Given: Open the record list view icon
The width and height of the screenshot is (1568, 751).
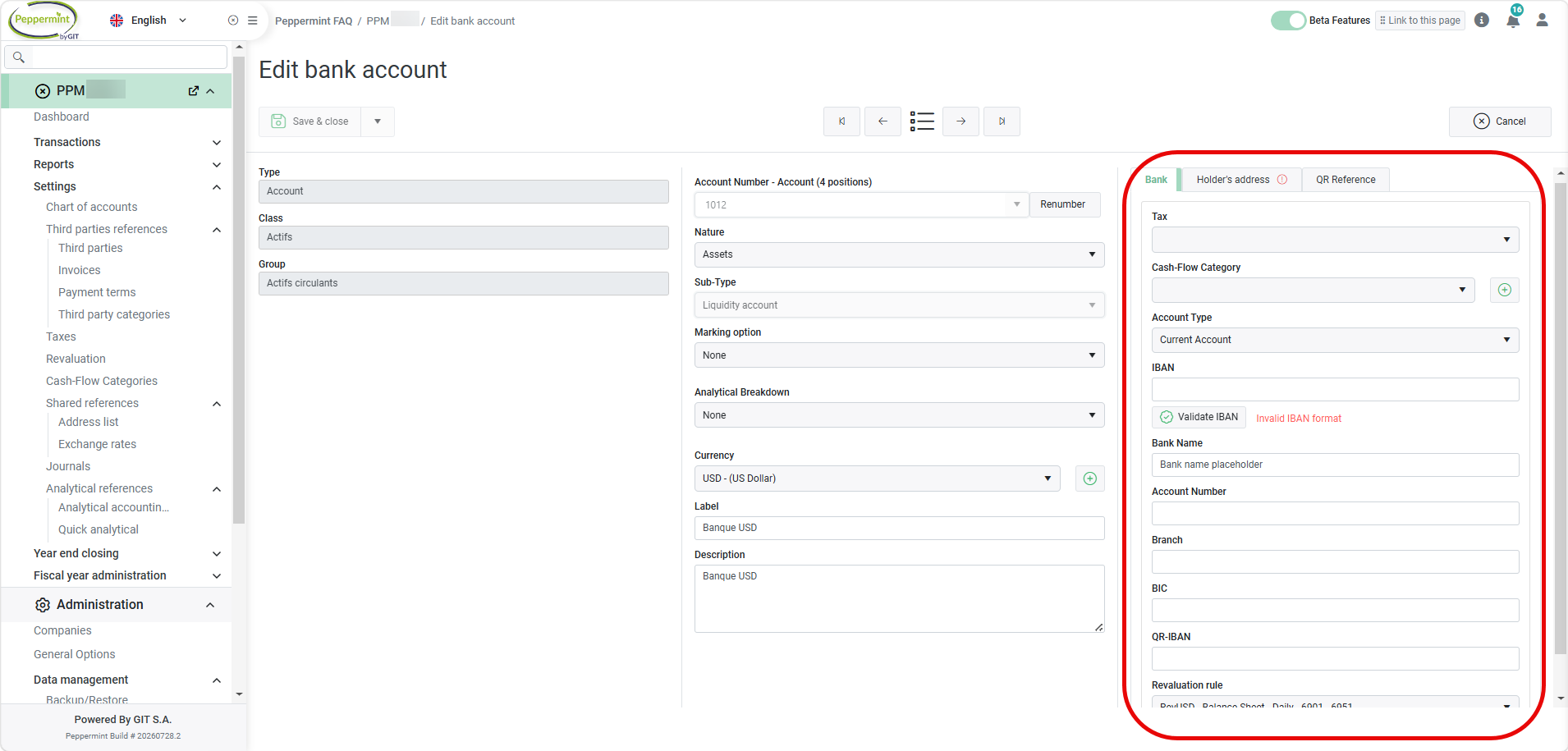Looking at the screenshot, I should pyautogui.click(x=922, y=121).
